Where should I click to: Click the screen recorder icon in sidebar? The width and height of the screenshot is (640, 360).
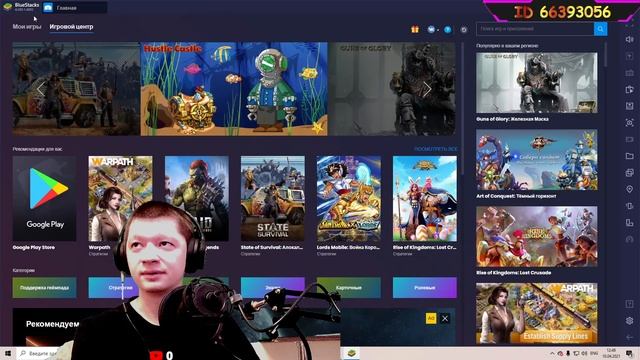point(629,139)
